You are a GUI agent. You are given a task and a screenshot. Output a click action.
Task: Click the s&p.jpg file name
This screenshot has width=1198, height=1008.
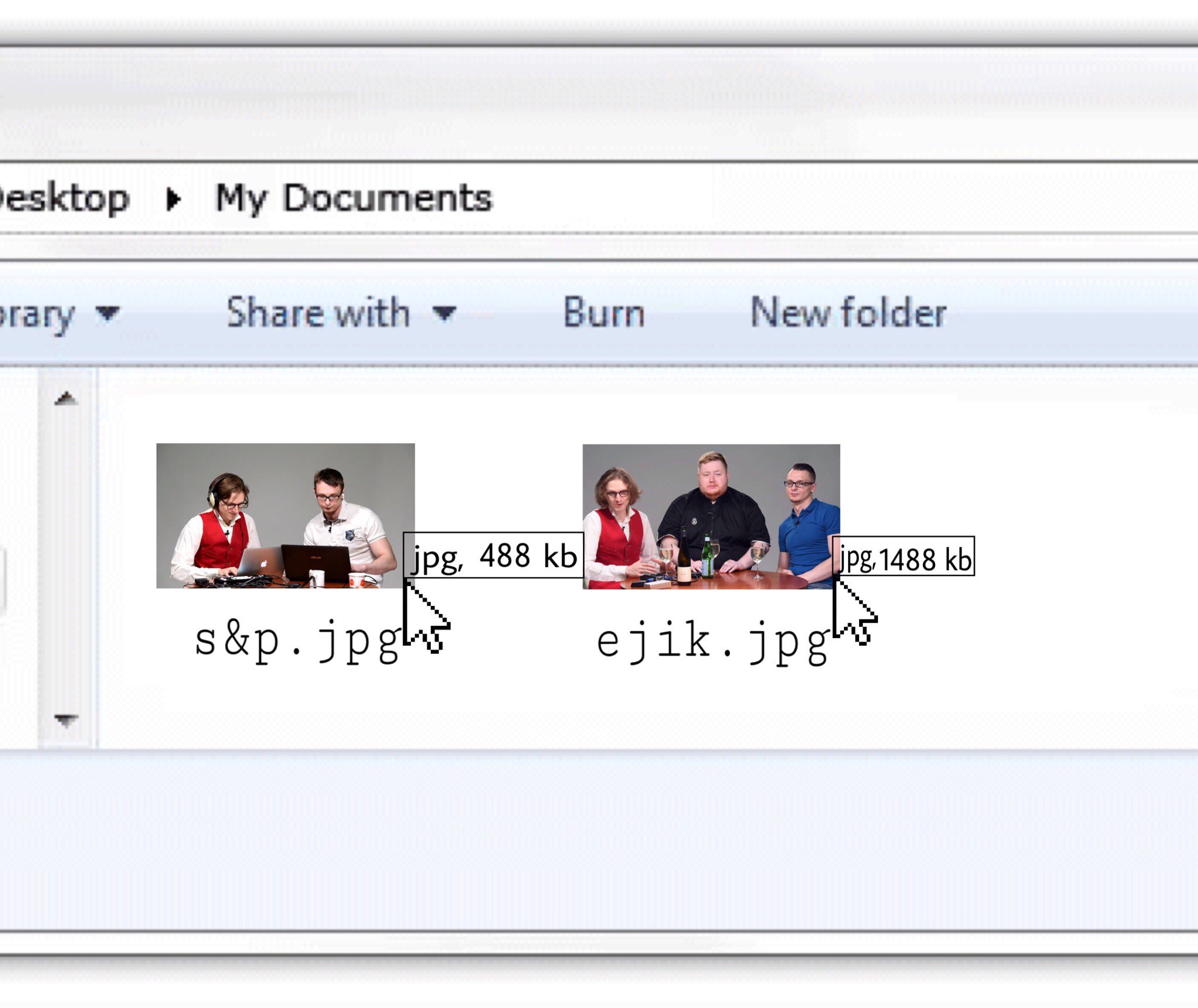tap(298, 642)
